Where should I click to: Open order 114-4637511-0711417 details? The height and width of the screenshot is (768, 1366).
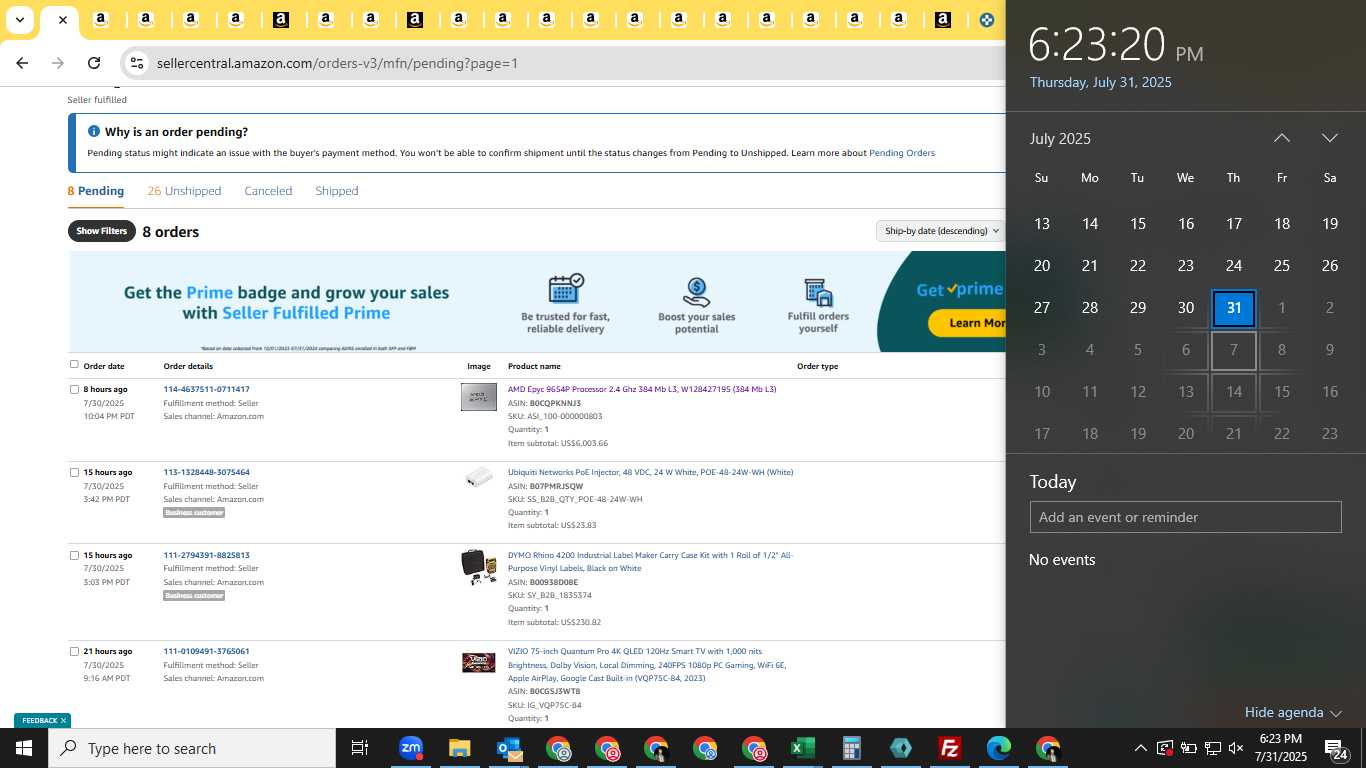pos(206,389)
